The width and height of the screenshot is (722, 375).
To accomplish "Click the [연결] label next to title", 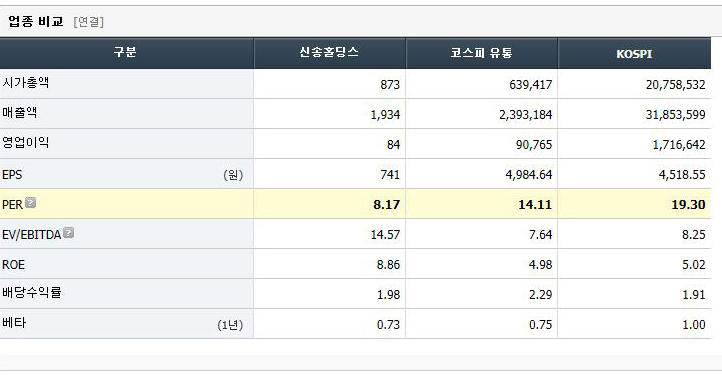I will [88, 22].
